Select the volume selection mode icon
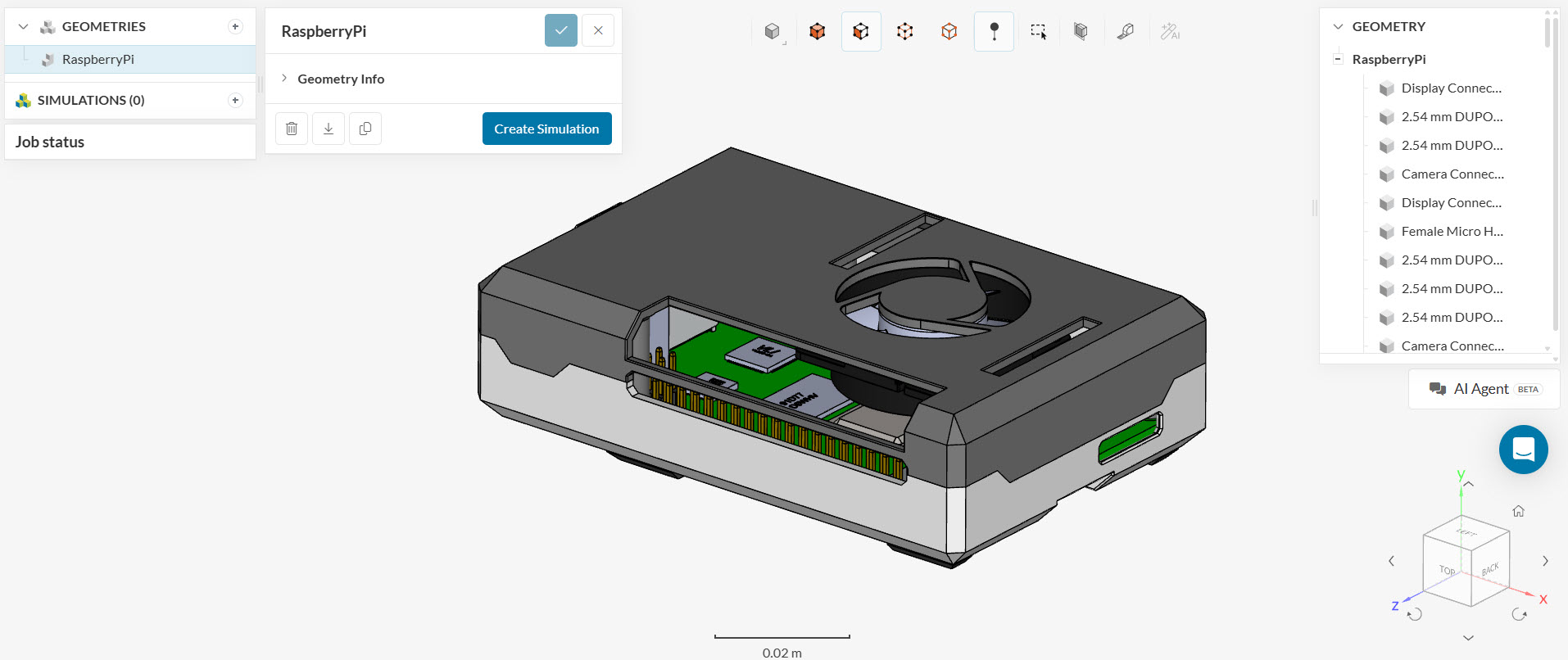This screenshot has width=1568, height=660. coord(817,32)
